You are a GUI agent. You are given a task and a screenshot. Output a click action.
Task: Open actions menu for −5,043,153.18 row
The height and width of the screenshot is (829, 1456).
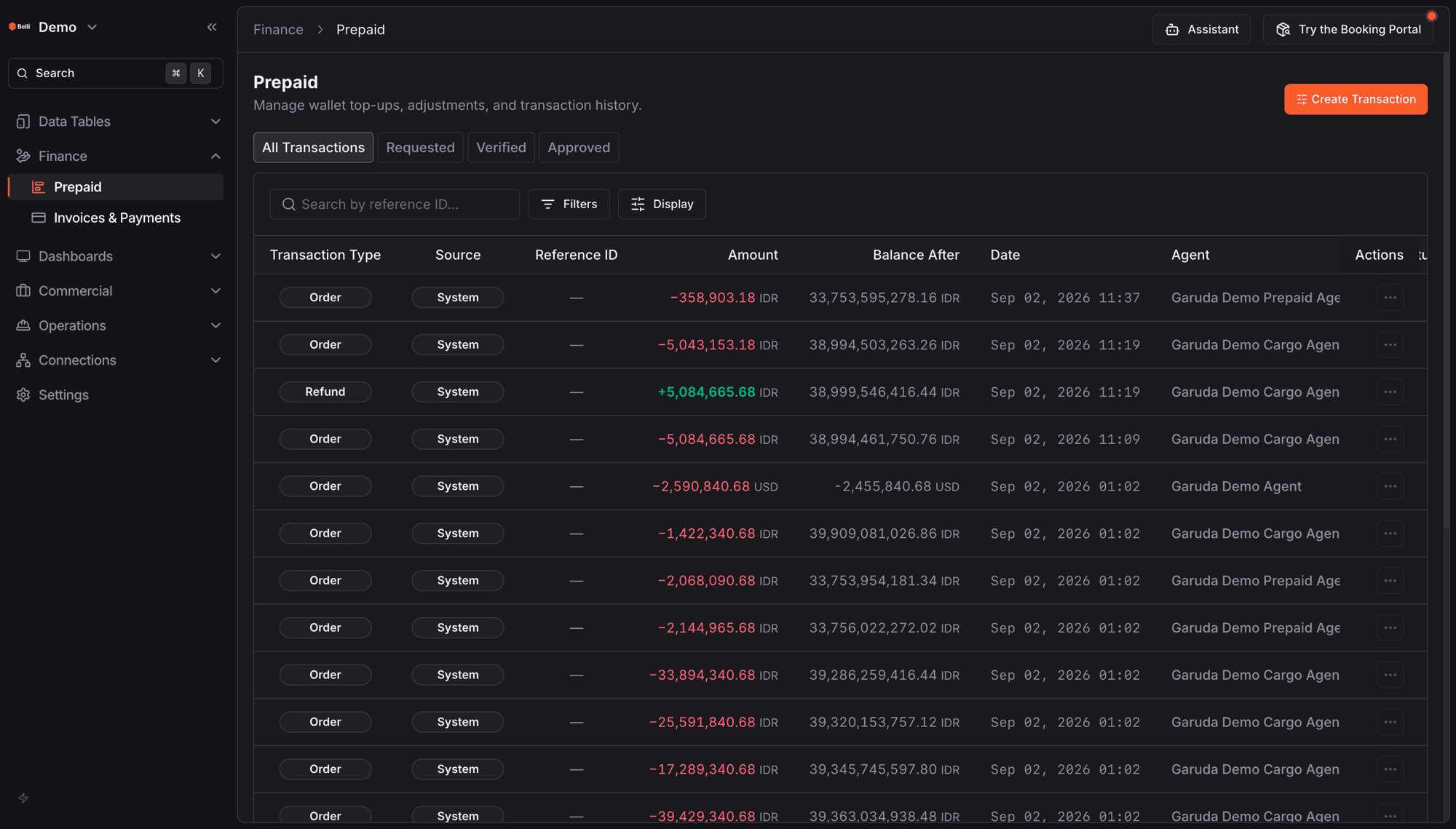pyautogui.click(x=1390, y=344)
